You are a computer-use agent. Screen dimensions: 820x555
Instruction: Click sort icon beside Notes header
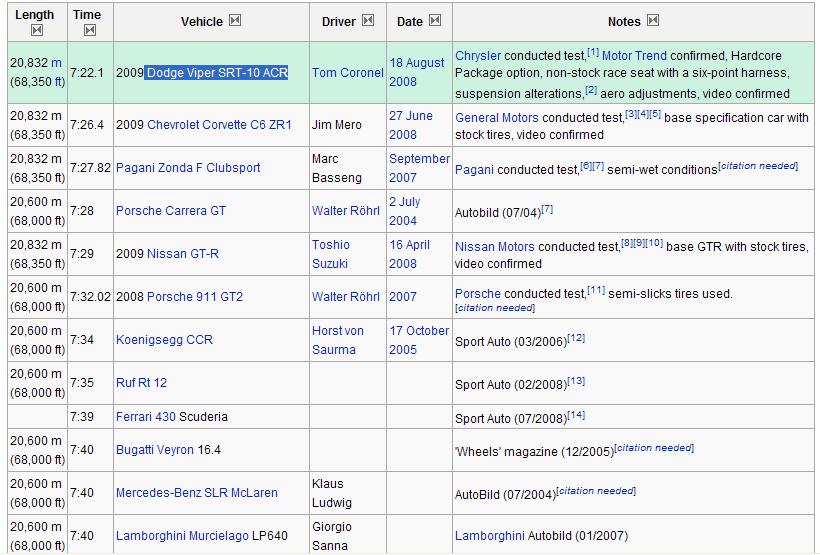point(653,20)
